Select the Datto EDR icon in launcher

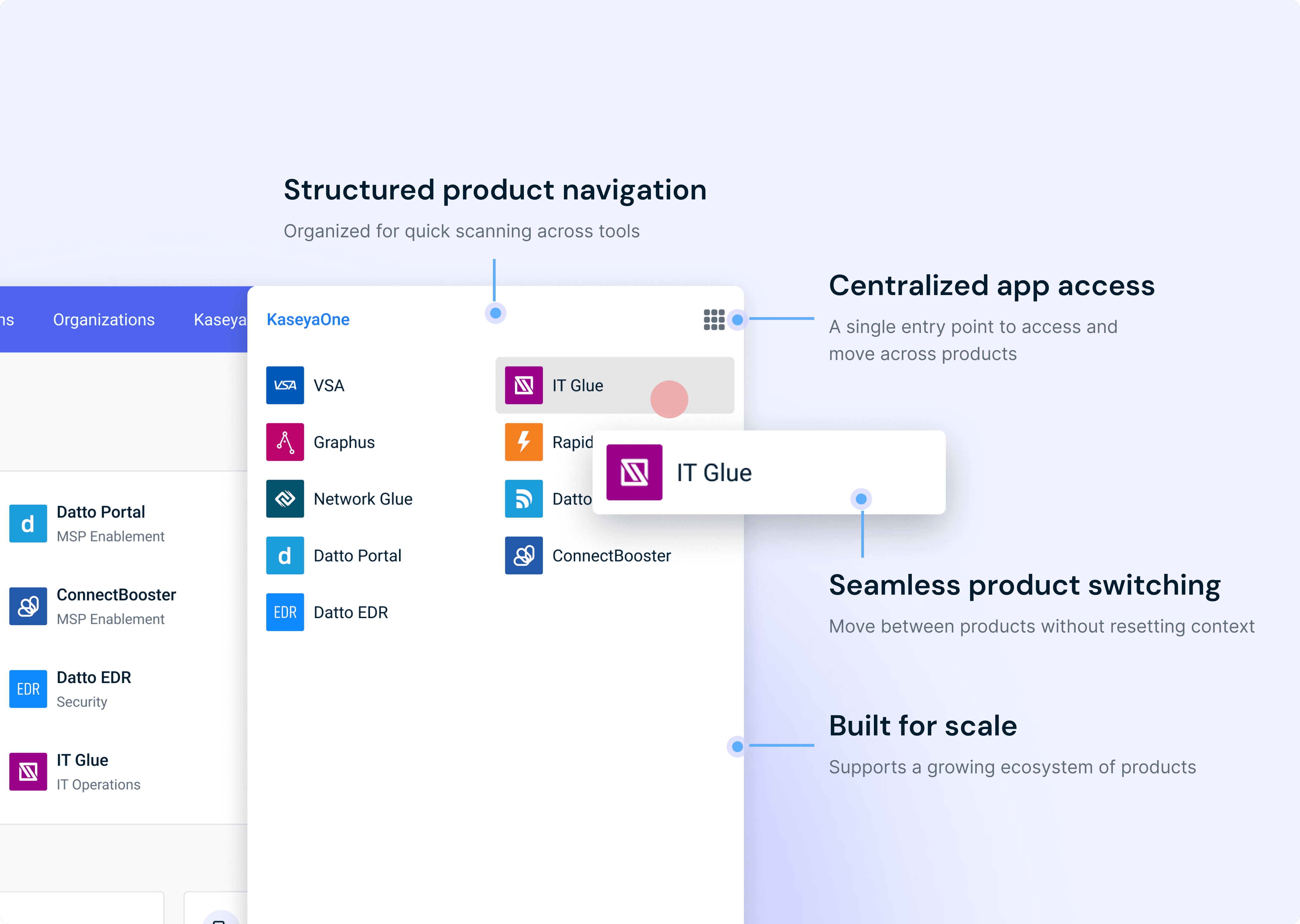click(x=285, y=612)
